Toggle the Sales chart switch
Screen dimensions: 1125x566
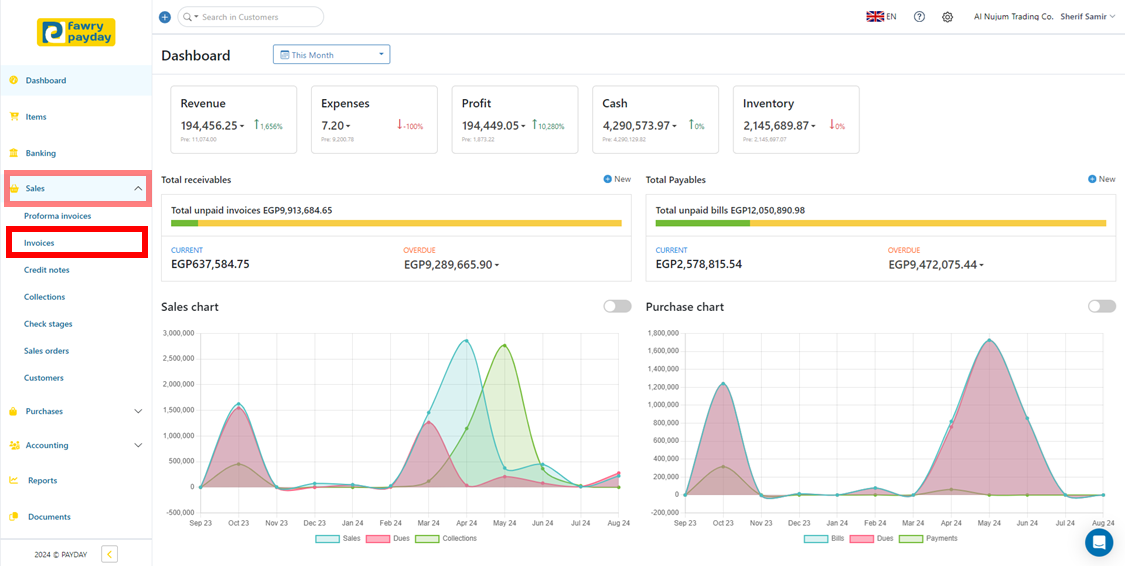(x=617, y=306)
